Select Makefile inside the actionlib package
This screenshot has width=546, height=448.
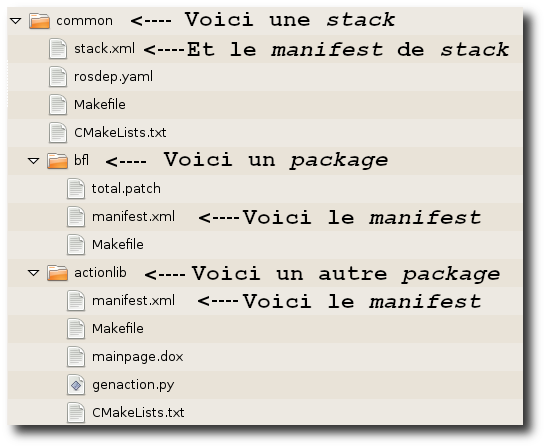(118, 328)
